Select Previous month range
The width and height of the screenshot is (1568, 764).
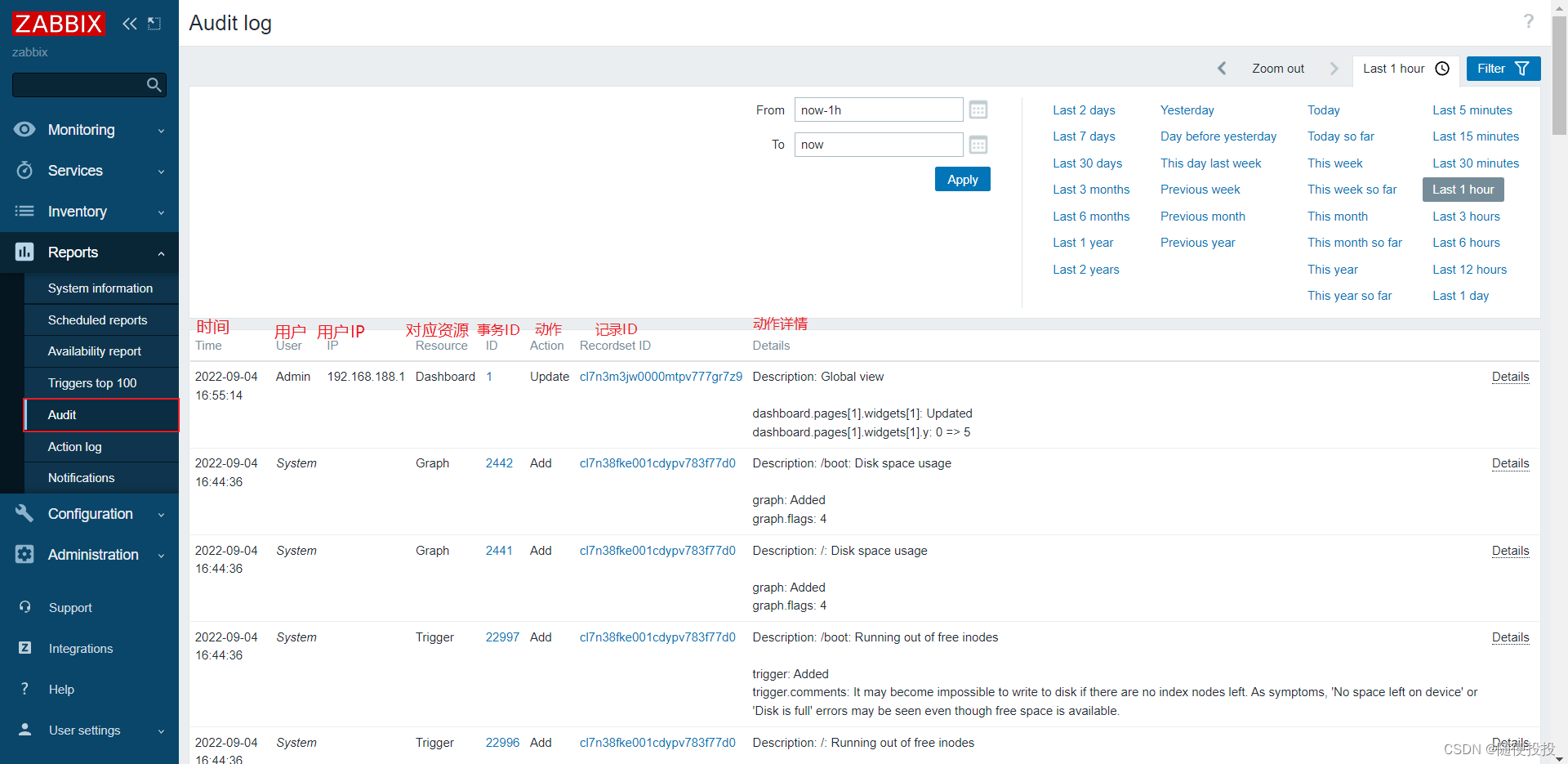(1203, 217)
